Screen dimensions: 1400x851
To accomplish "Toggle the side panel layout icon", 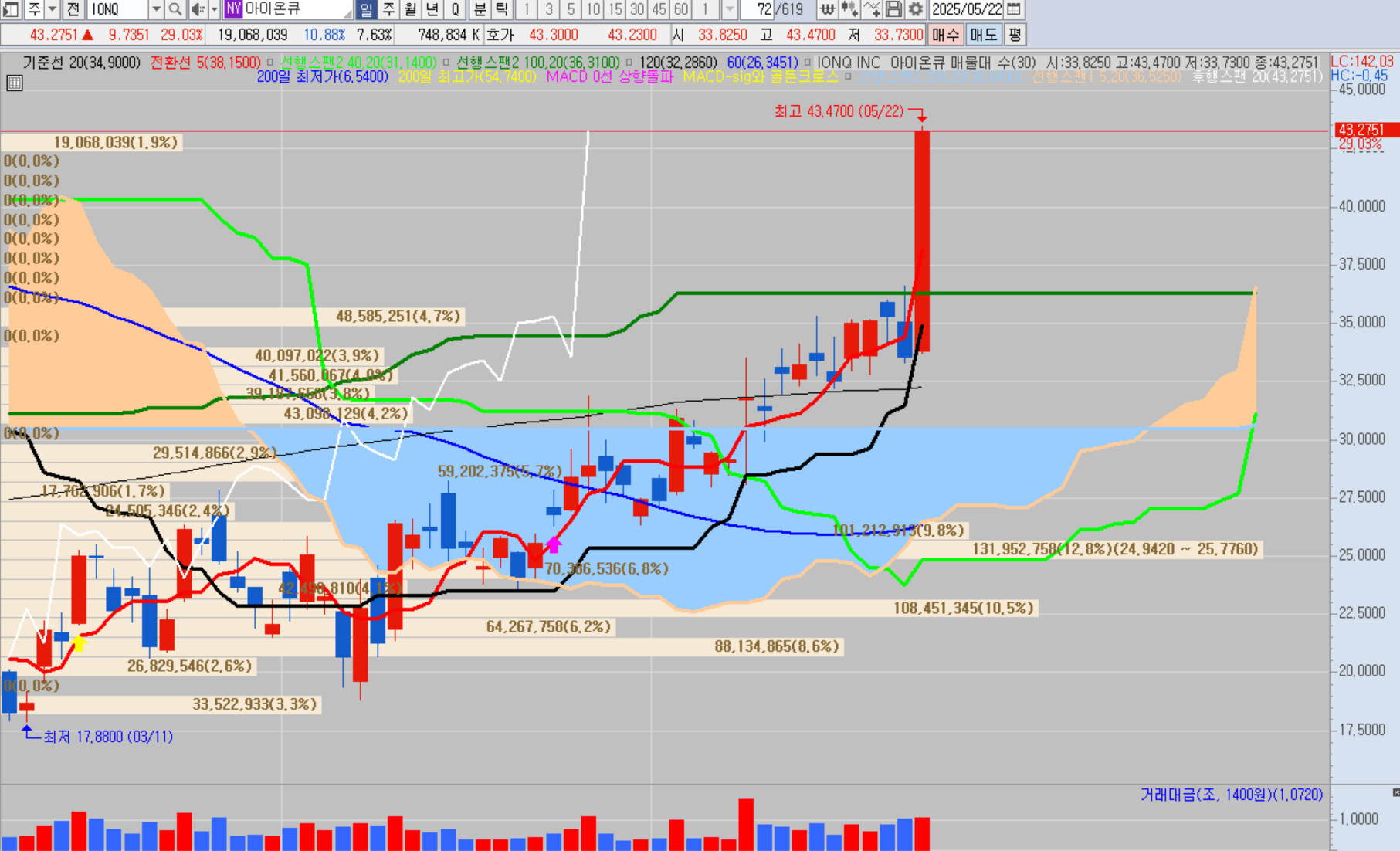I will coord(11,9).
